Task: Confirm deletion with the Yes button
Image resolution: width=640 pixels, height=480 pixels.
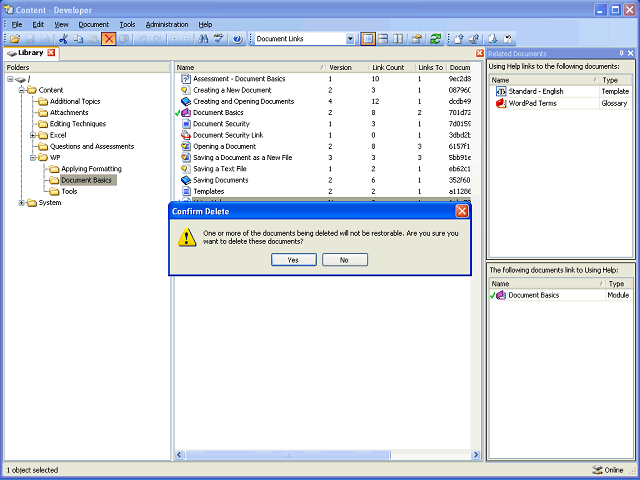Action: pyautogui.click(x=294, y=260)
